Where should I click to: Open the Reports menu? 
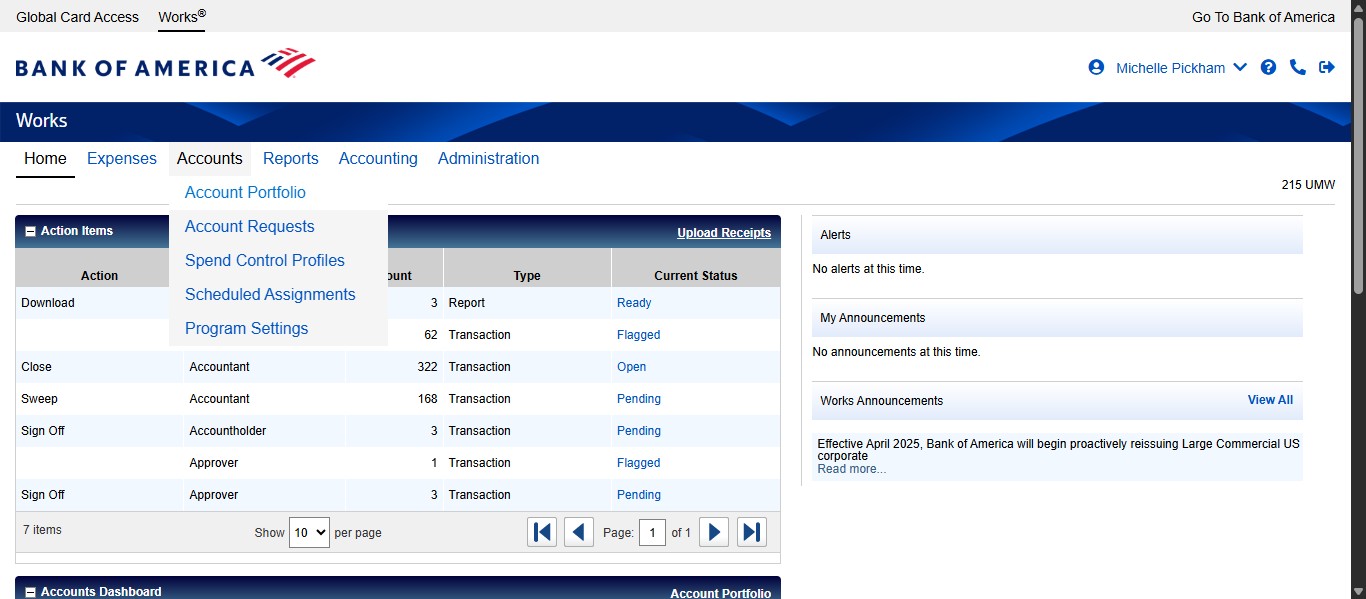pyautogui.click(x=290, y=158)
